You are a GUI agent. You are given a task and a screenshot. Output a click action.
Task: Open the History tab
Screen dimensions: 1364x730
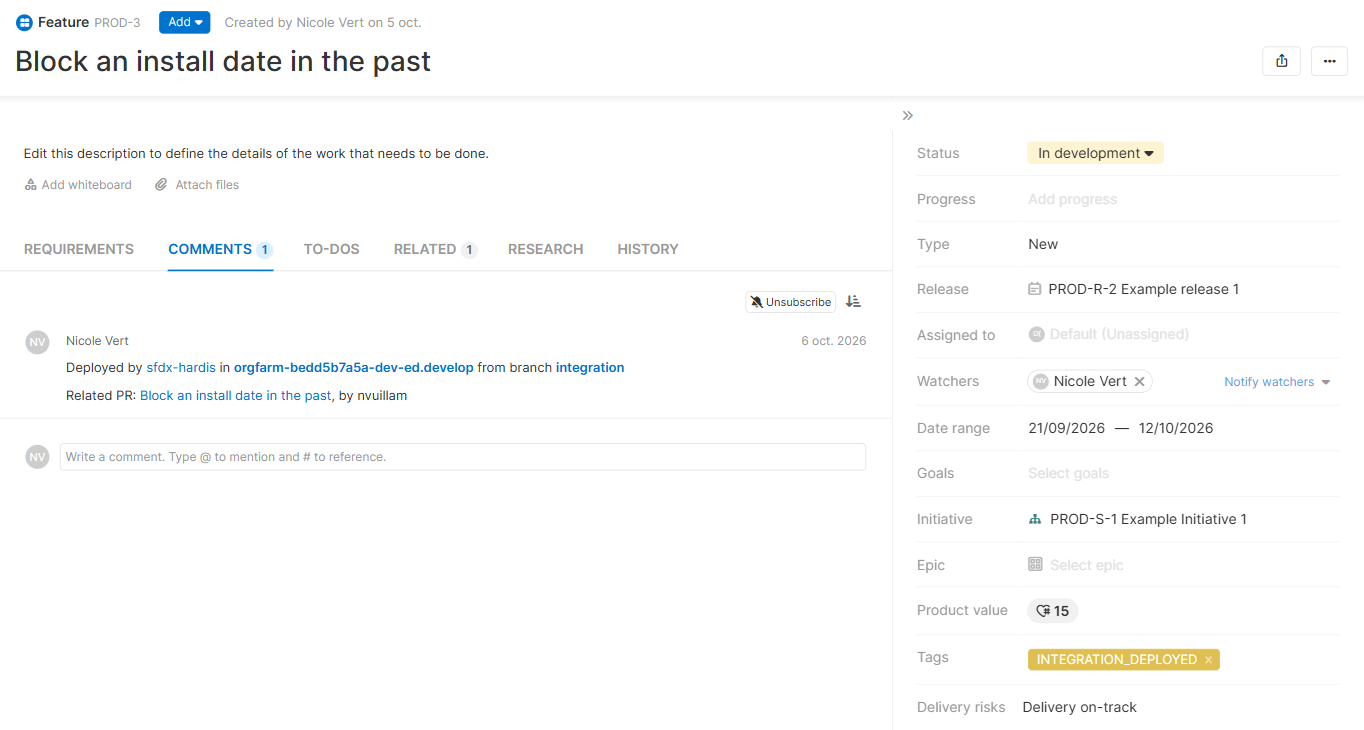pyautogui.click(x=648, y=249)
